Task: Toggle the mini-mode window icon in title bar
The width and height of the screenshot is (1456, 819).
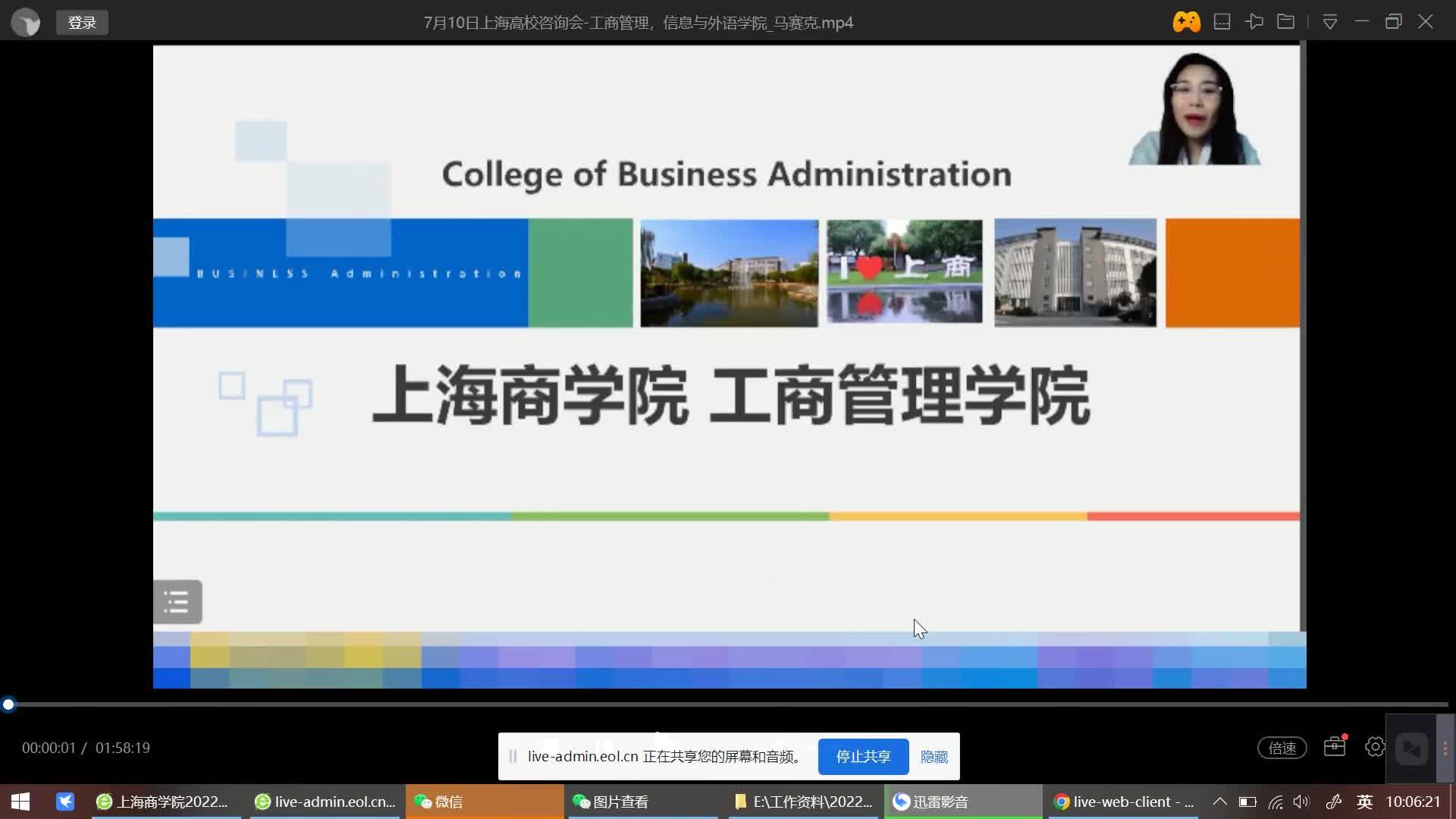Action: click(x=1222, y=22)
